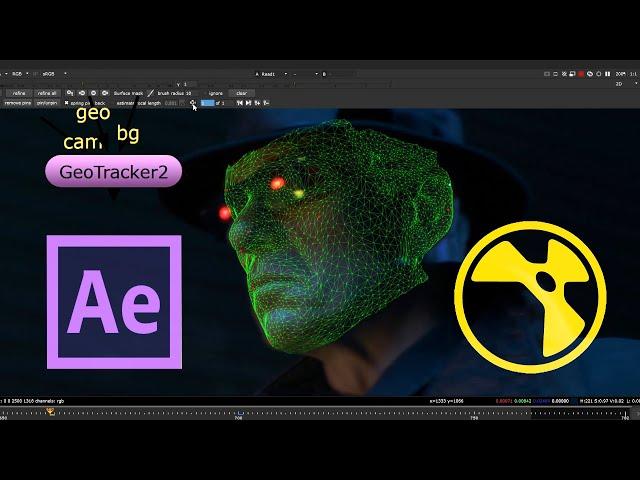This screenshot has height=480, width=640.
Task: Open the 2D view mode dropdown
Action: (627, 84)
